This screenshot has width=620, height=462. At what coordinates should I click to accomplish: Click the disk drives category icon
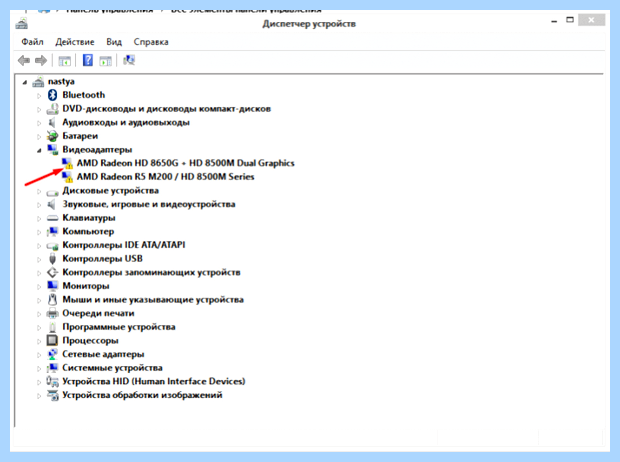pyautogui.click(x=52, y=193)
